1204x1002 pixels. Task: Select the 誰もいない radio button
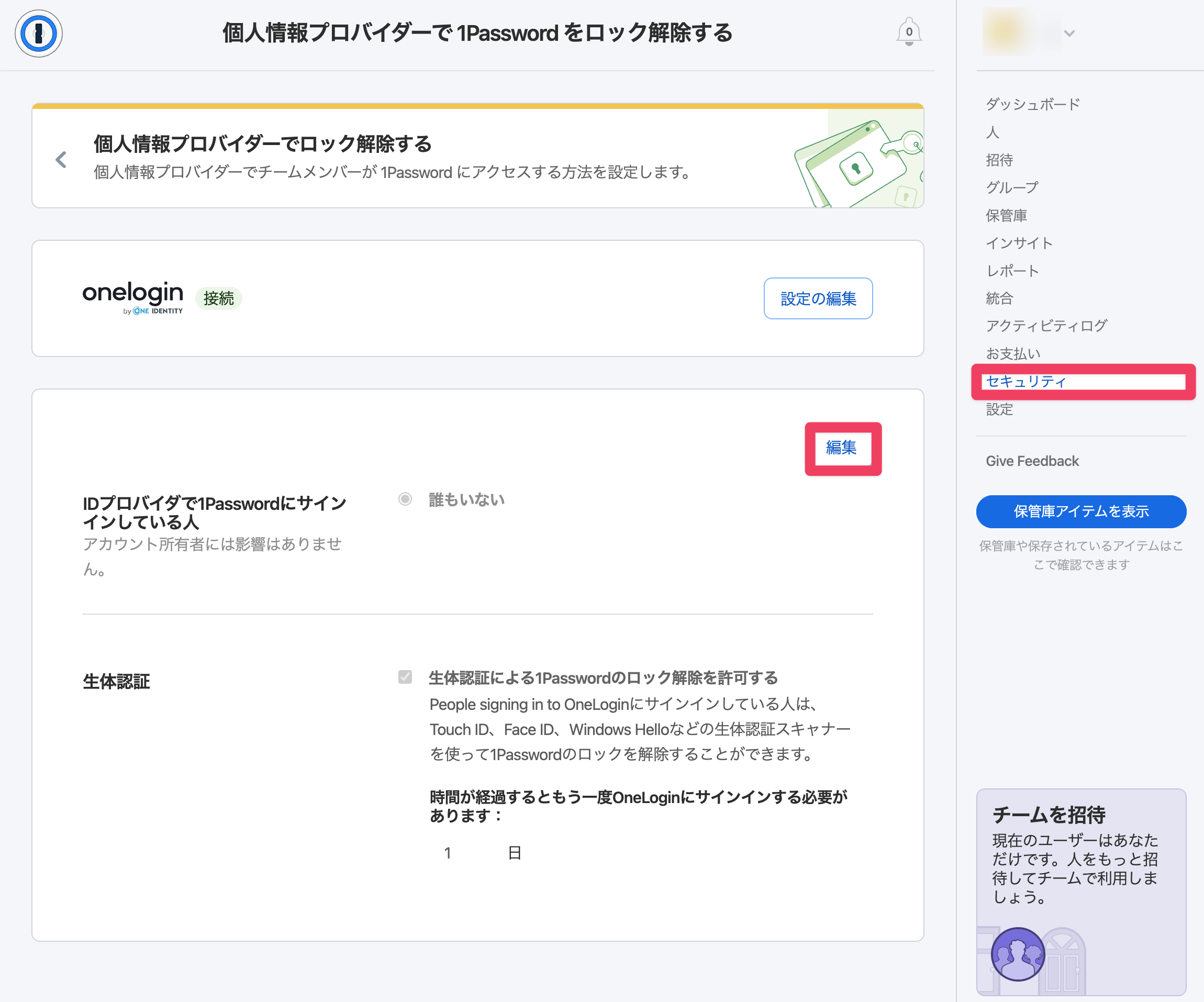(405, 499)
